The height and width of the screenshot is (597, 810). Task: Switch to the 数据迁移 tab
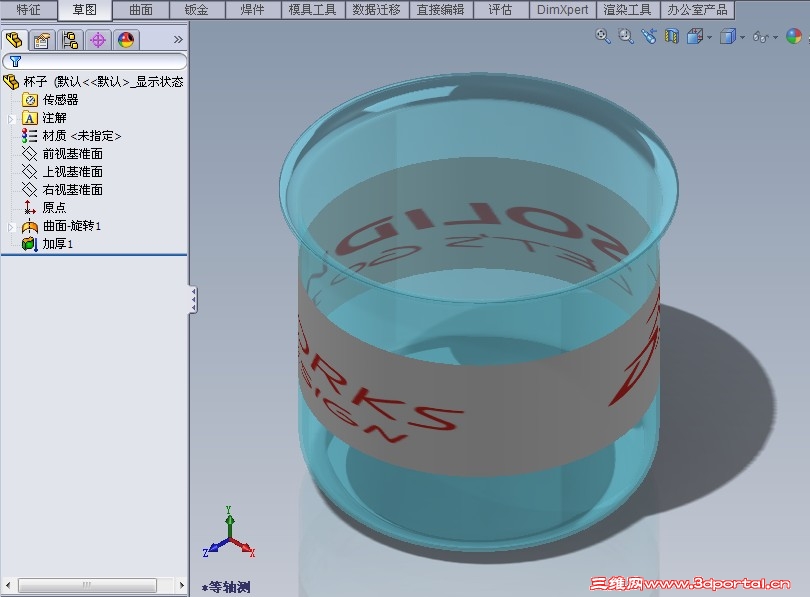click(377, 10)
